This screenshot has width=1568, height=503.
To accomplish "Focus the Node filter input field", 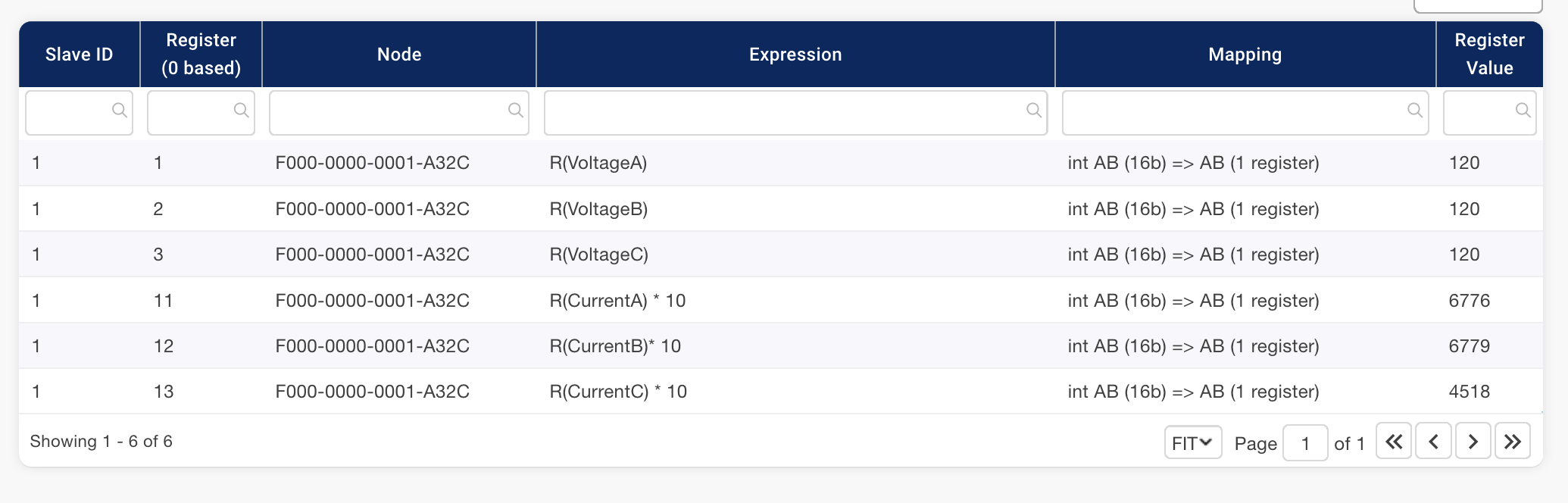I will [388, 113].
